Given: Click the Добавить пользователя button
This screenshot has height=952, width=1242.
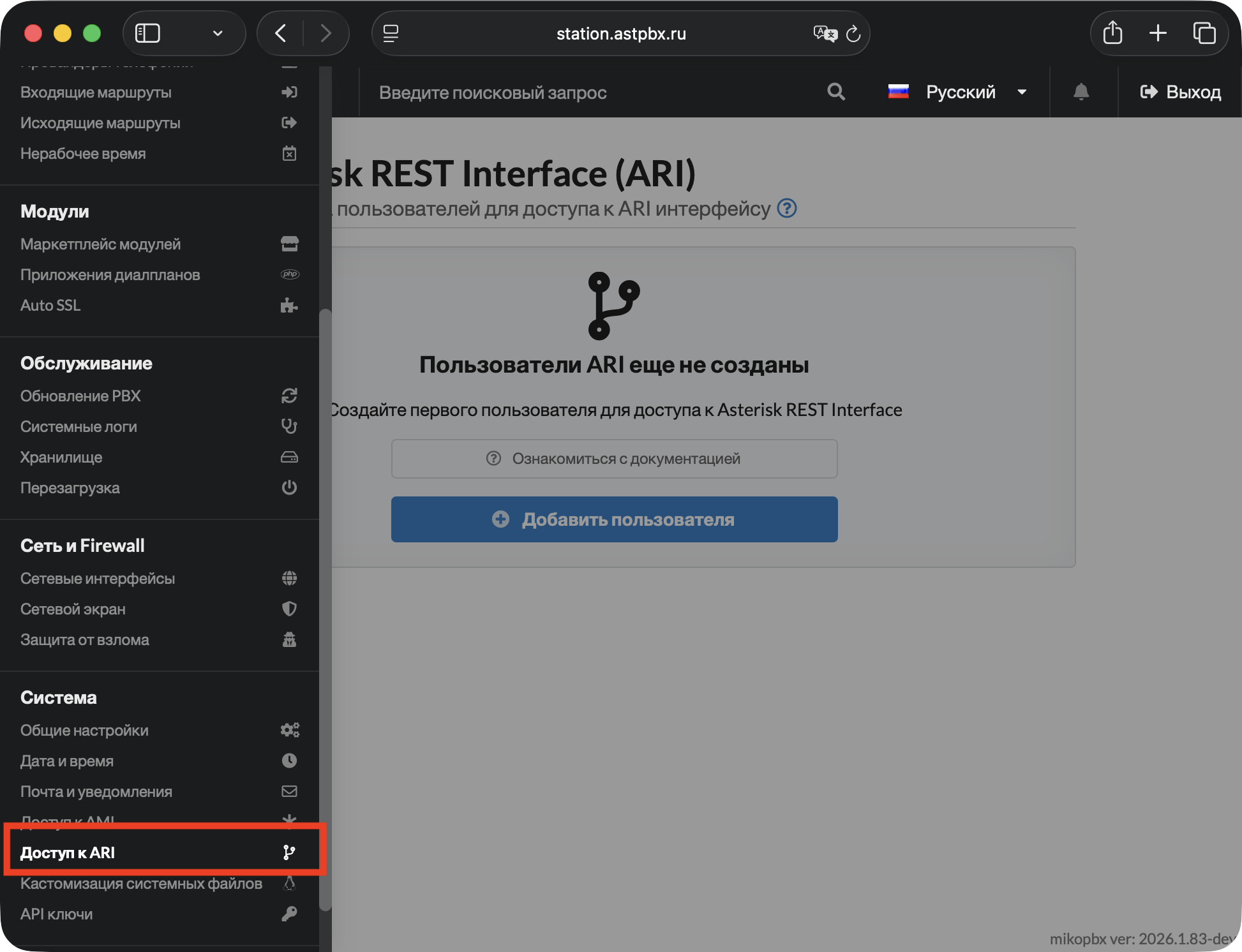Looking at the screenshot, I should coord(614,519).
